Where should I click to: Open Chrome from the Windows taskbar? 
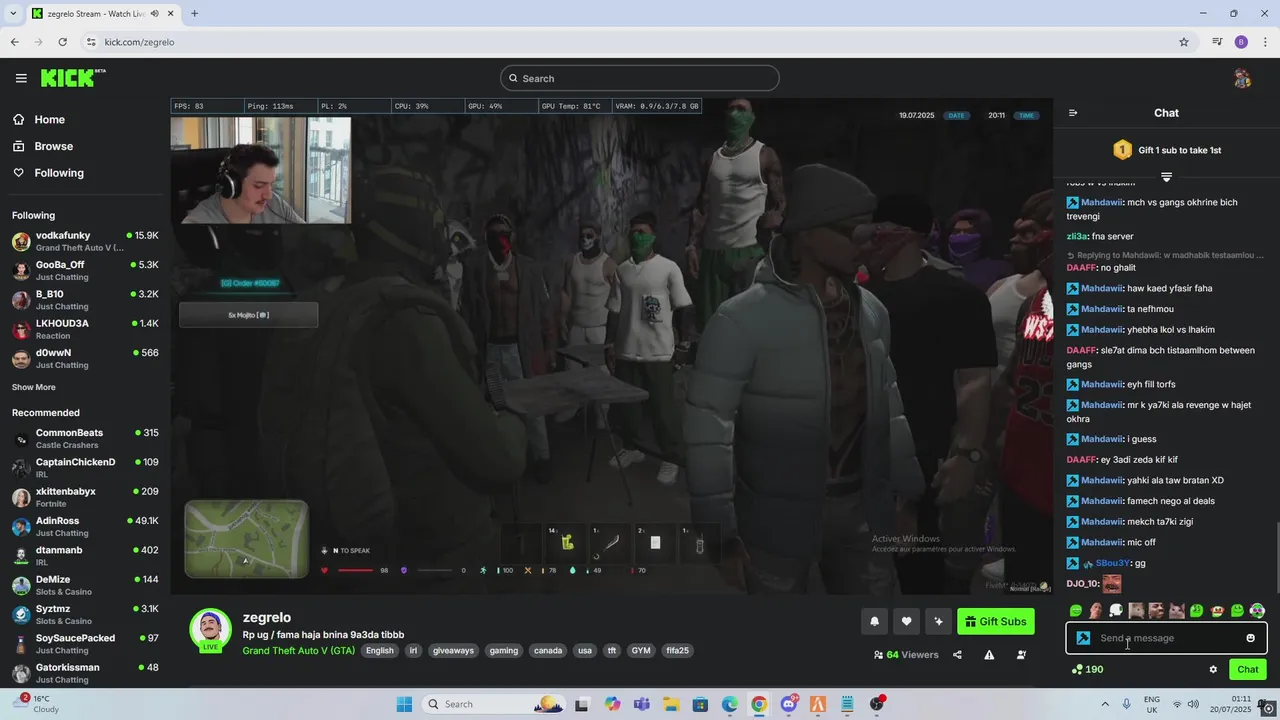tap(759, 704)
